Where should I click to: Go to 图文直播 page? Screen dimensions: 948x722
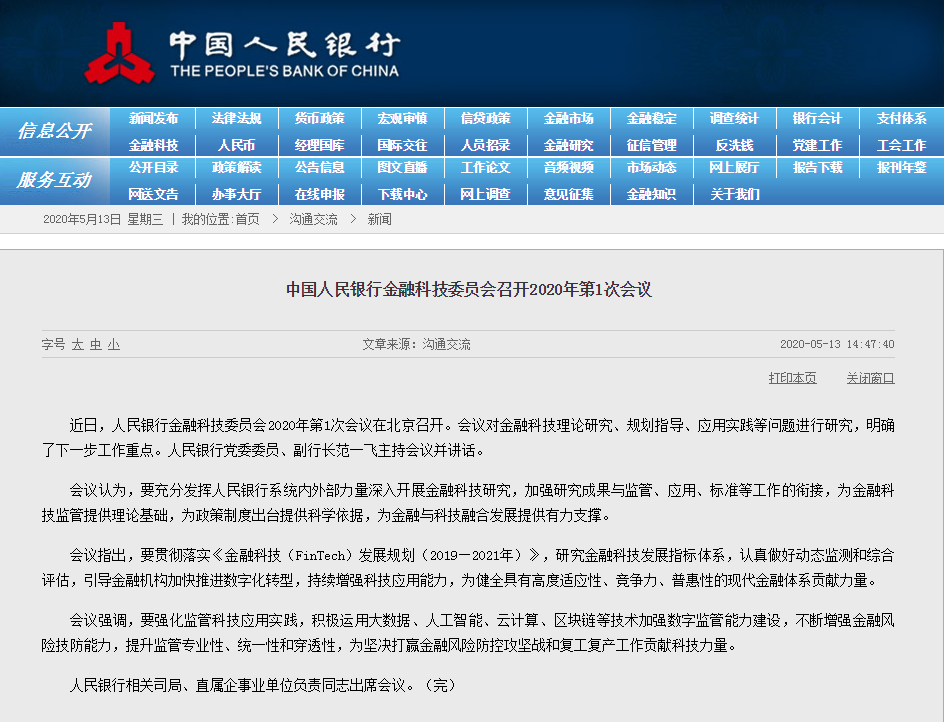click(402, 167)
